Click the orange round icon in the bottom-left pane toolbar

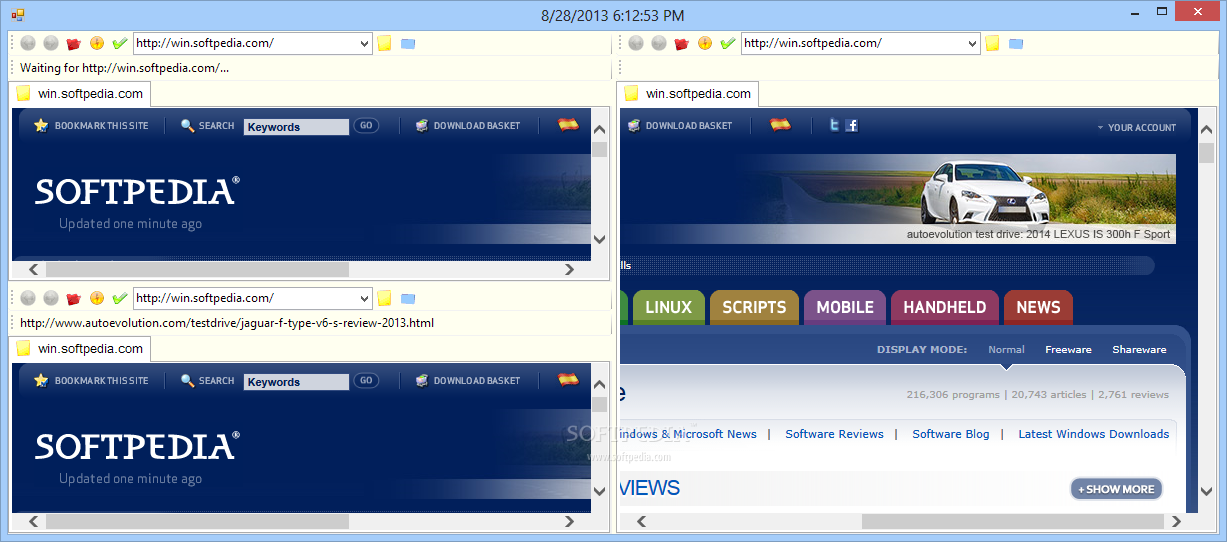[x=97, y=298]
